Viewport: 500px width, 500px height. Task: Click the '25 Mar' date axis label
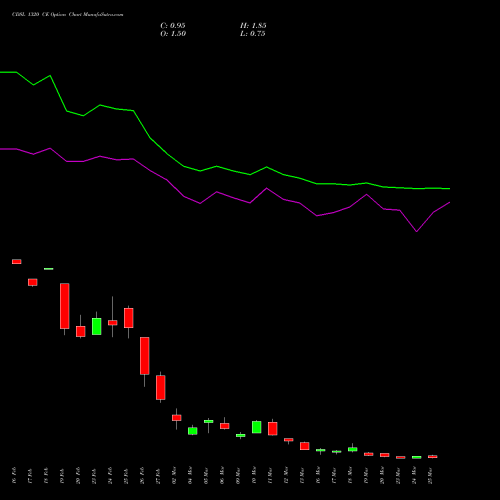coord(430,476)
